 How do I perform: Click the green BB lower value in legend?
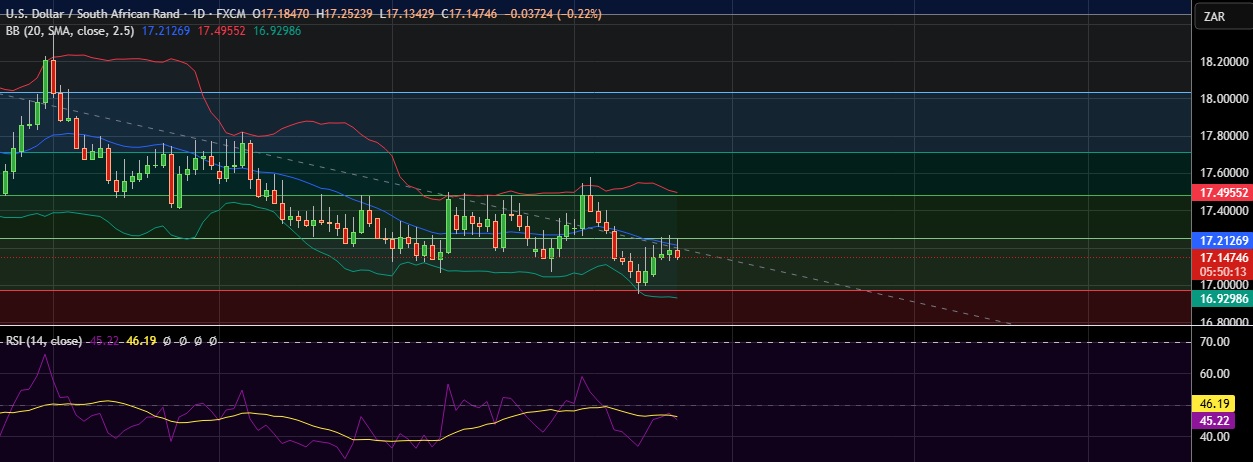(x=275, y=31)
